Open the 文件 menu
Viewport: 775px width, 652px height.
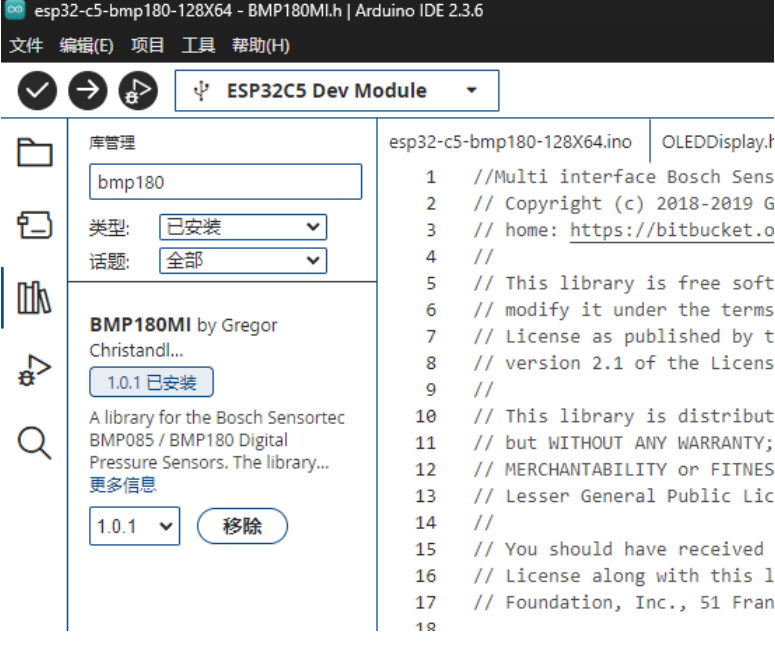[x=26, y=46]
